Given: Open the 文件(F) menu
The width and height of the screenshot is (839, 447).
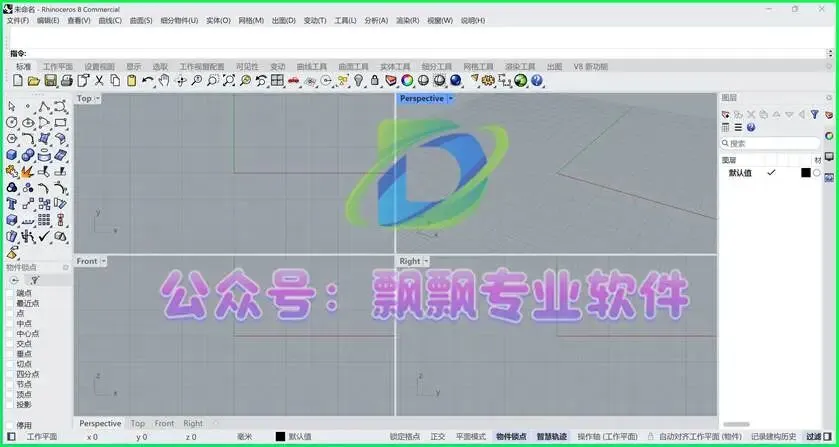Looking at the screenshot, I should pyautogui.click(x=18, y=20).
